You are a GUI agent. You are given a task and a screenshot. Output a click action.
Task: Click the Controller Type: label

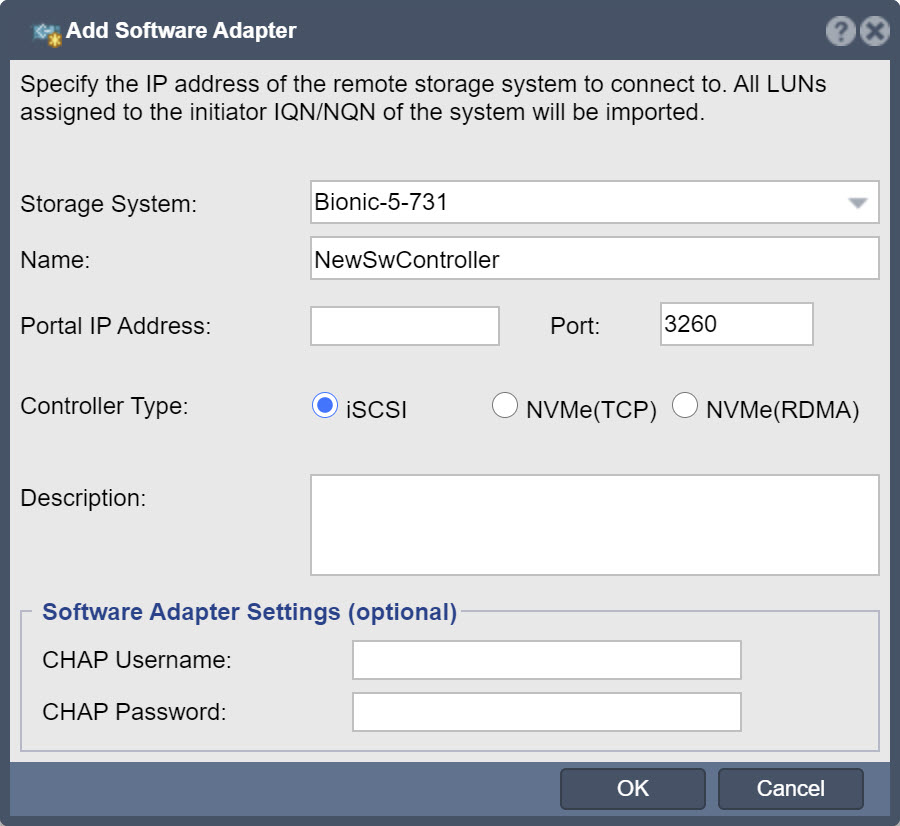pos(104,406)
